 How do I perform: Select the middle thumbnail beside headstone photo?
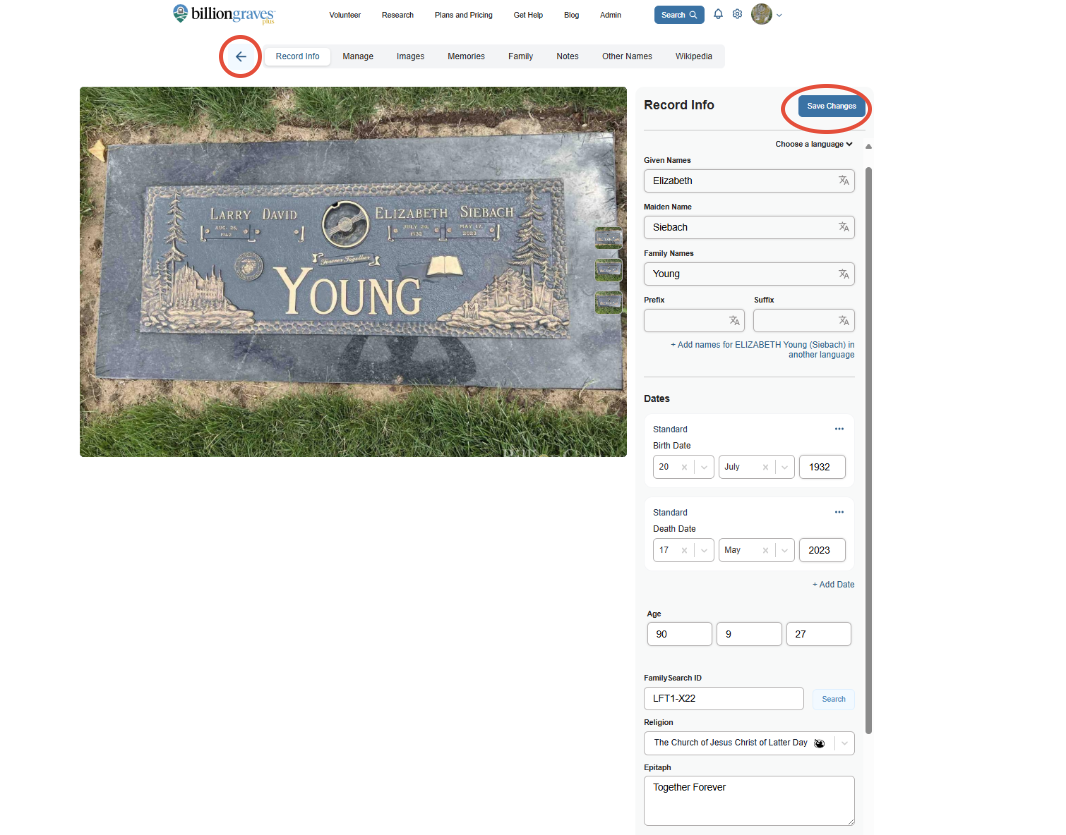click(608, 270)
